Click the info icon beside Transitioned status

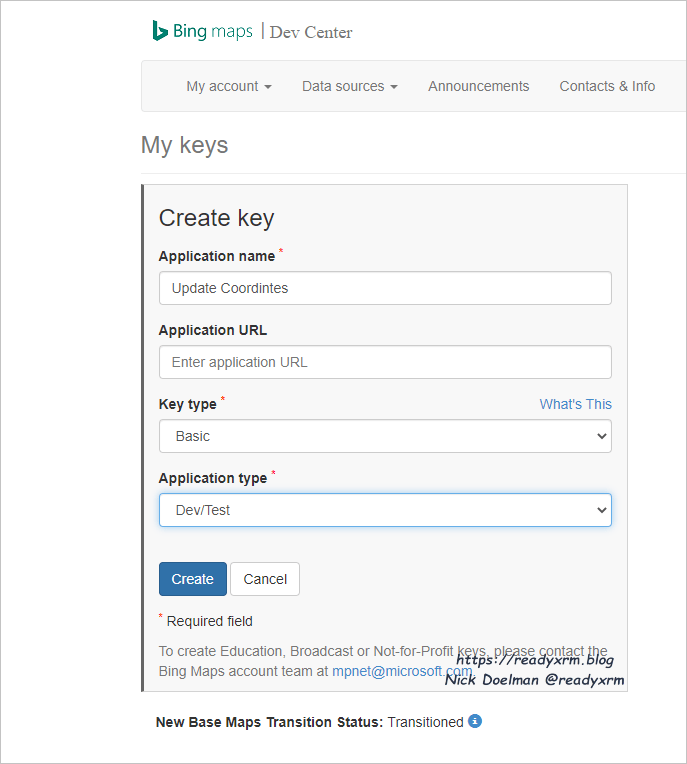point(475,721)
